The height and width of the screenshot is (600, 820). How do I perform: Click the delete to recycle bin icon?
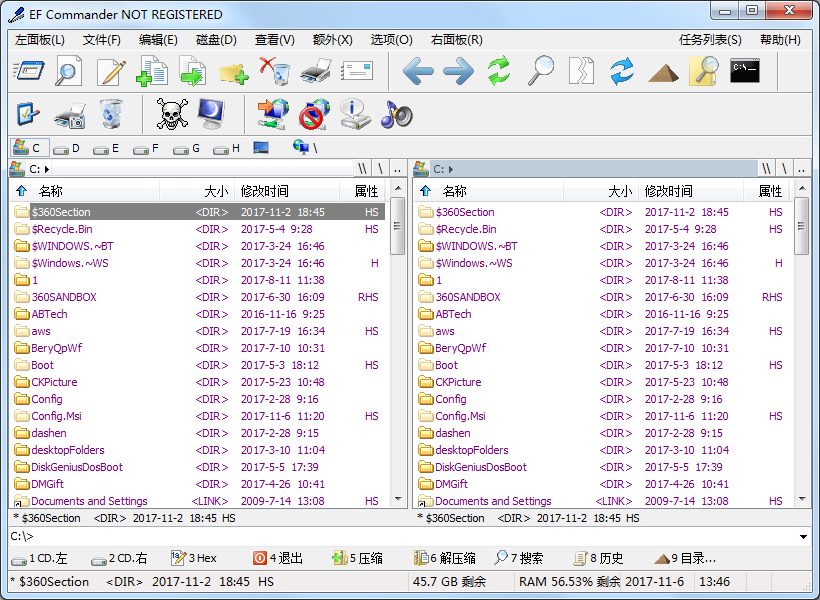[275, 71]
